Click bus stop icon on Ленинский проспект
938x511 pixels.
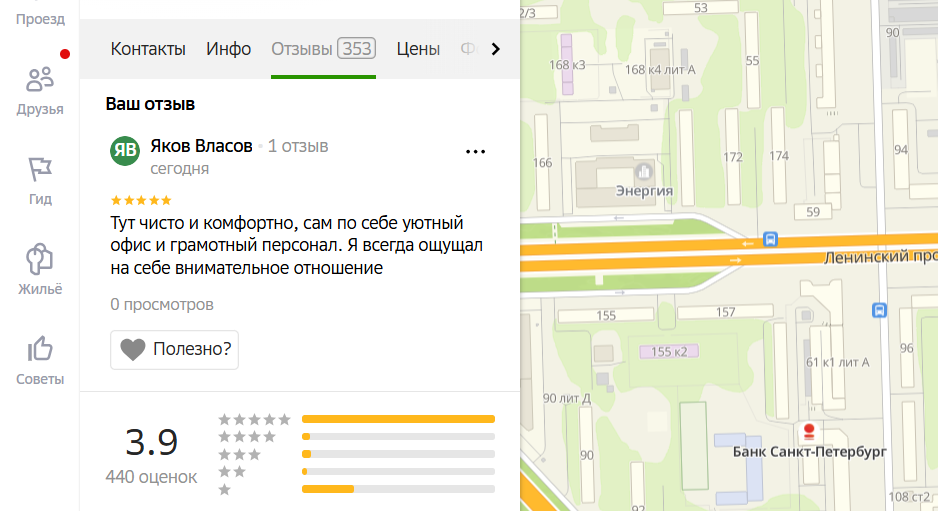[770, 239]
